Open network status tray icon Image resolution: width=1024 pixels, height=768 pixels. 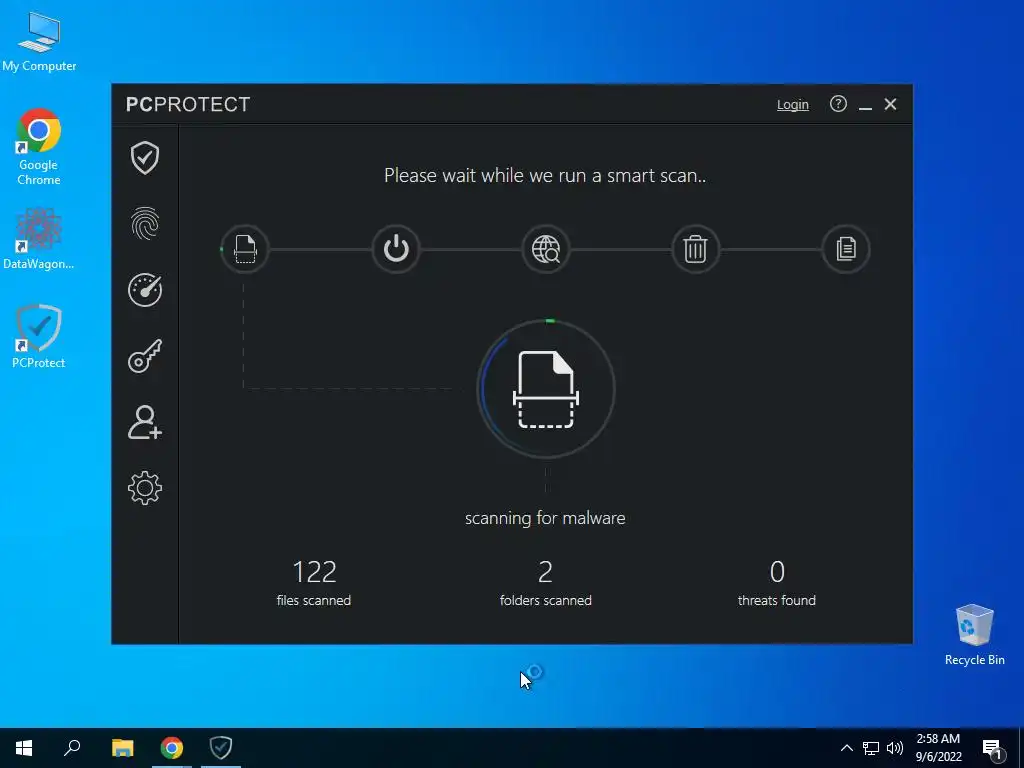(871, 748)
